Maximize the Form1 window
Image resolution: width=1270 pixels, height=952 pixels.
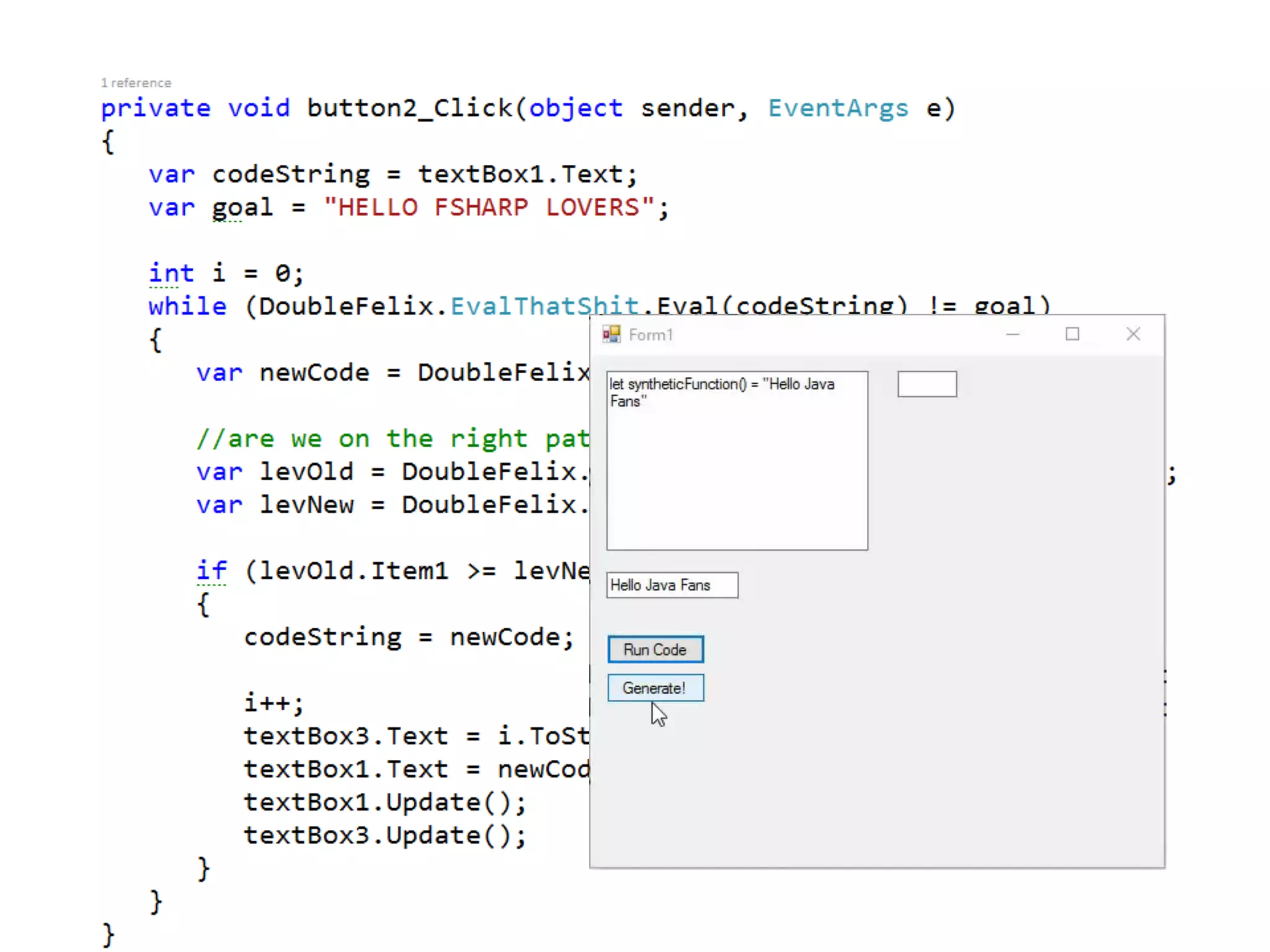[1072, 335]
